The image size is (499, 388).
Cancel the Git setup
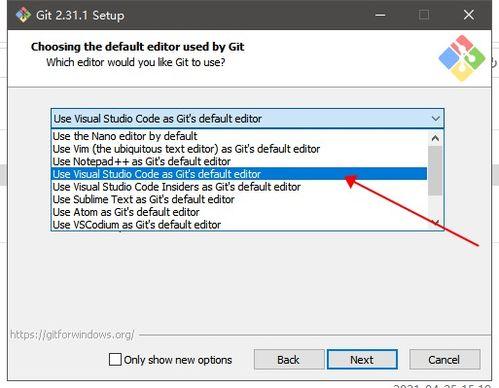pos(444,359)
